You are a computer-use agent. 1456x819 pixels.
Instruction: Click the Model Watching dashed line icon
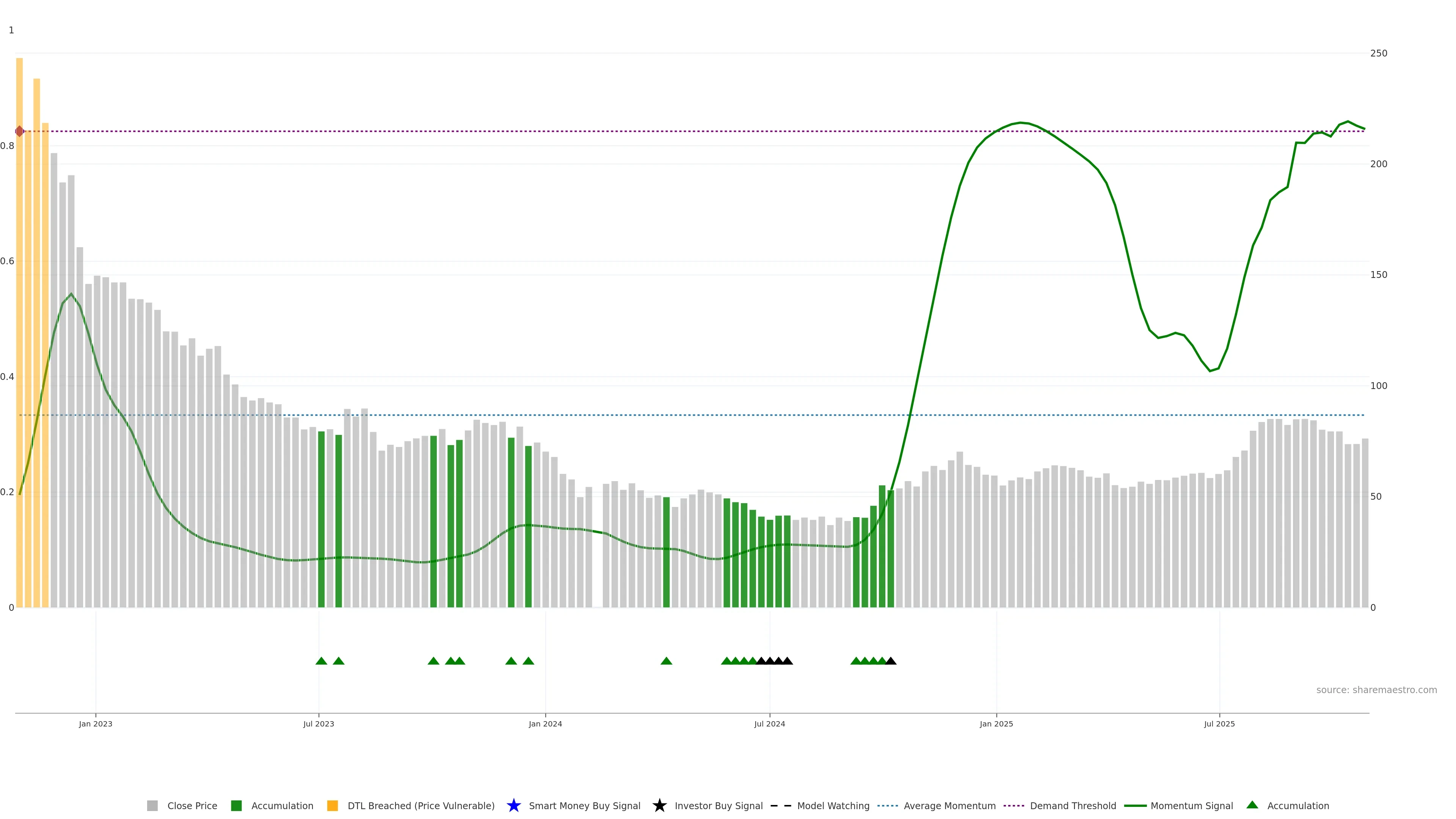[x=781, y=805]
